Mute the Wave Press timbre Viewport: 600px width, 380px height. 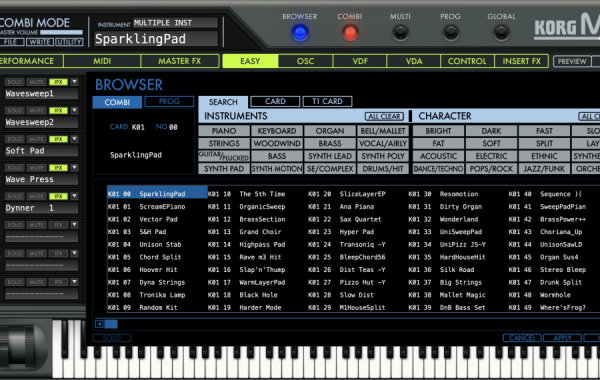point(36,168)
